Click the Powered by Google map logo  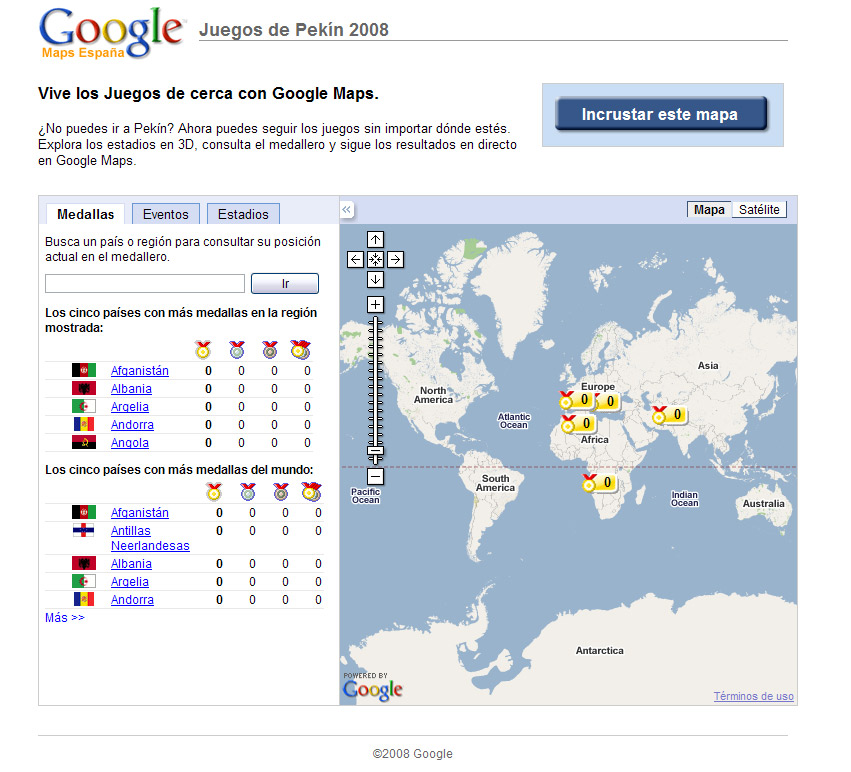(373, 687)
